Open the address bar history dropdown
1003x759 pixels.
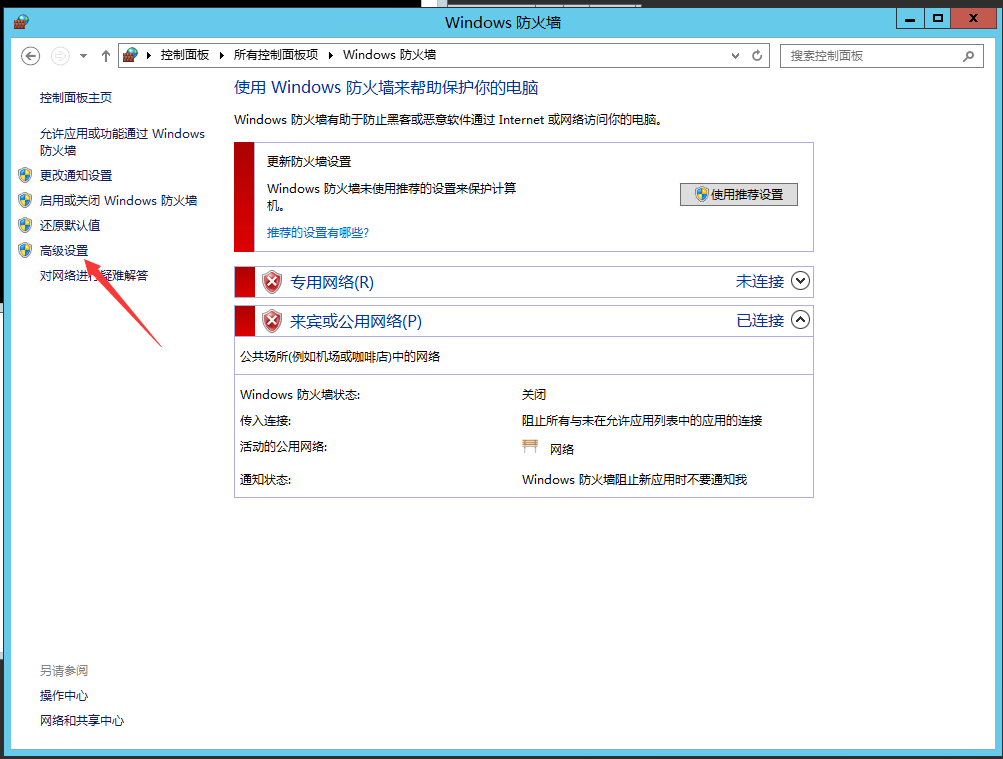(x=736, y=56)
